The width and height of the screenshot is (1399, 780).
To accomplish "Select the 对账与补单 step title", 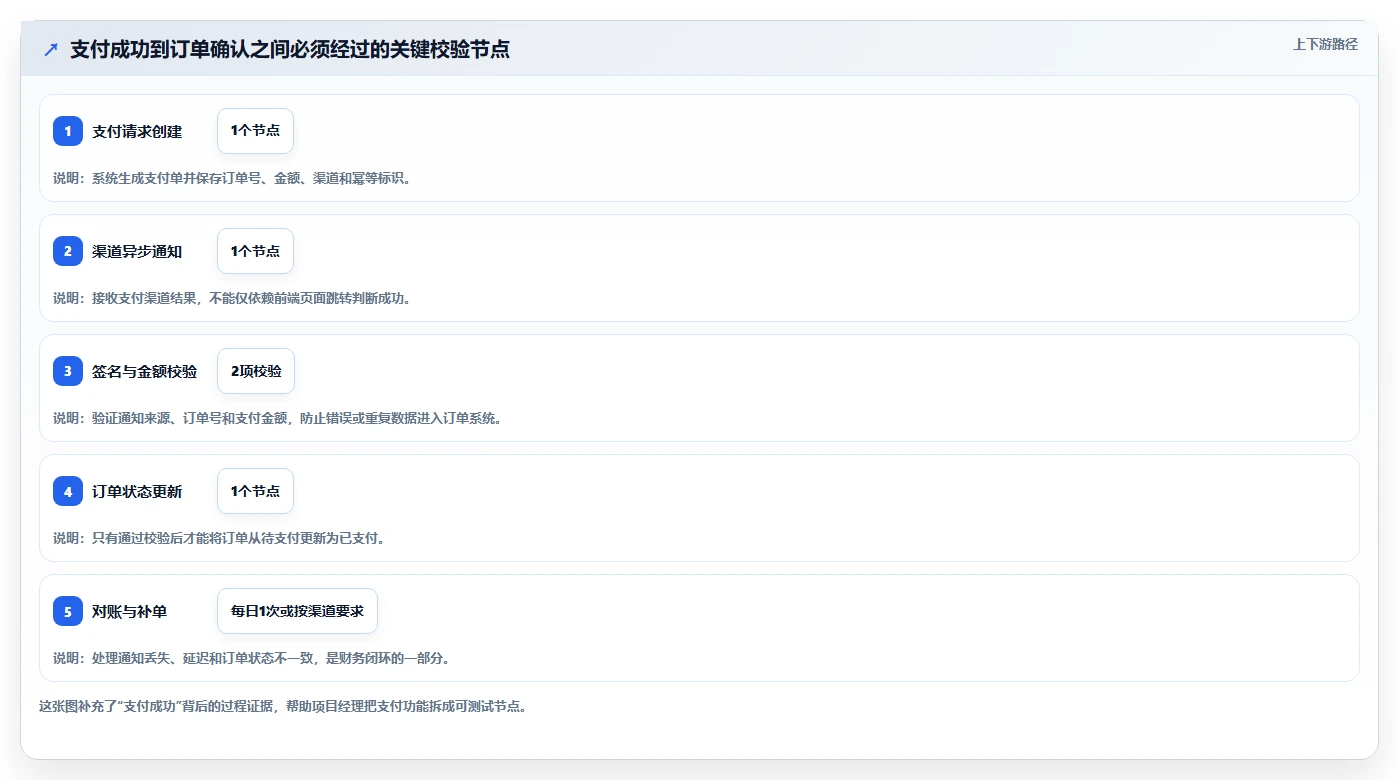I will point(130,611).
